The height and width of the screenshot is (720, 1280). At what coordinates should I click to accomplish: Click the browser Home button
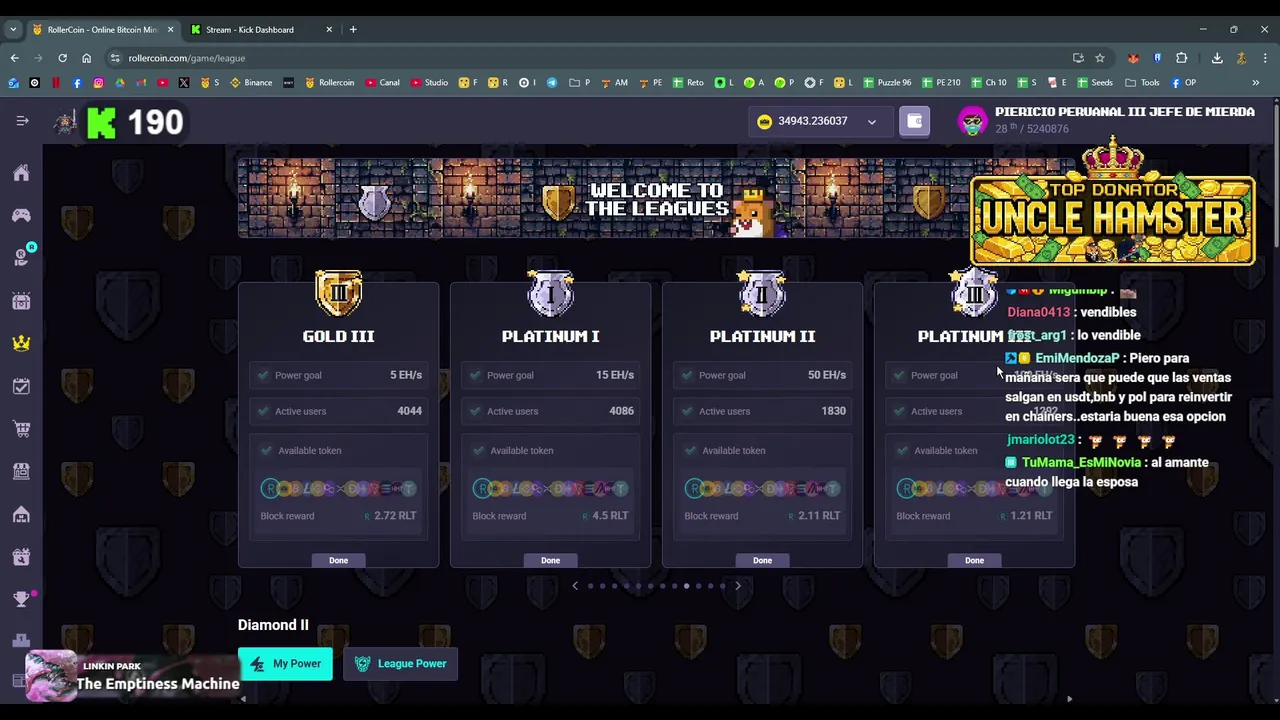click(x=86, y=58)
